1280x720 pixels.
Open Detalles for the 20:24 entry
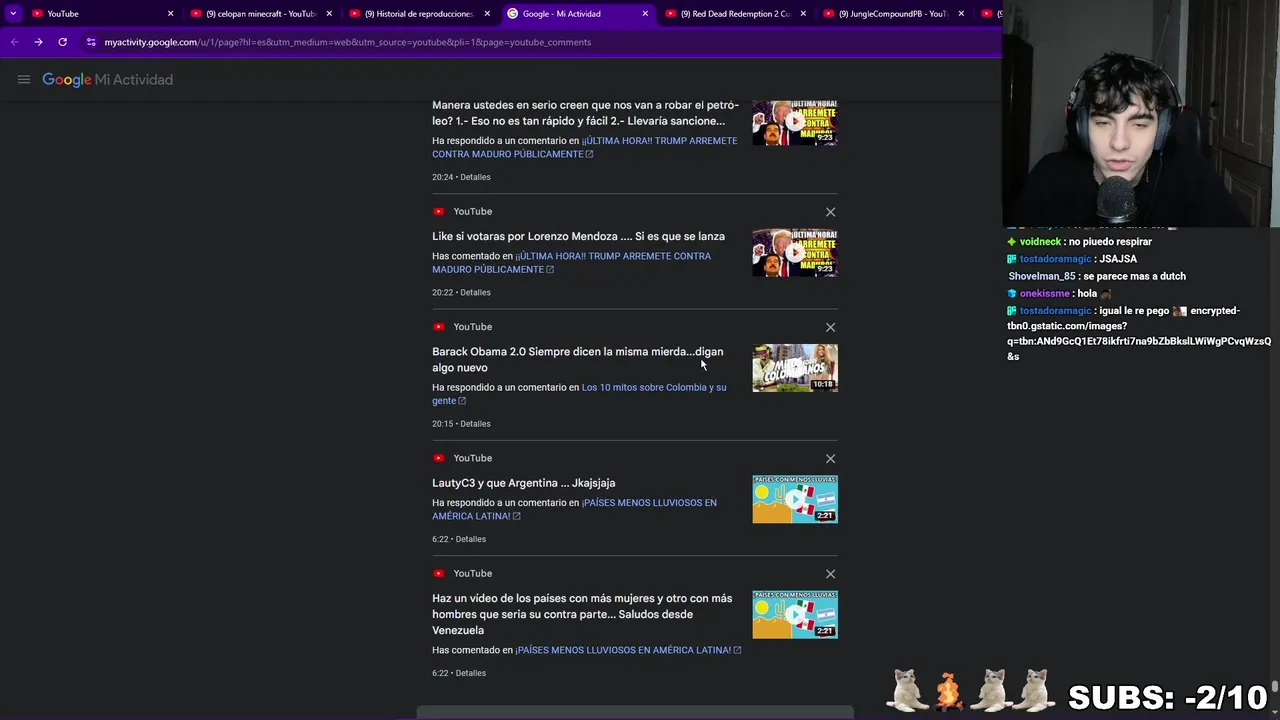(475, 177)
